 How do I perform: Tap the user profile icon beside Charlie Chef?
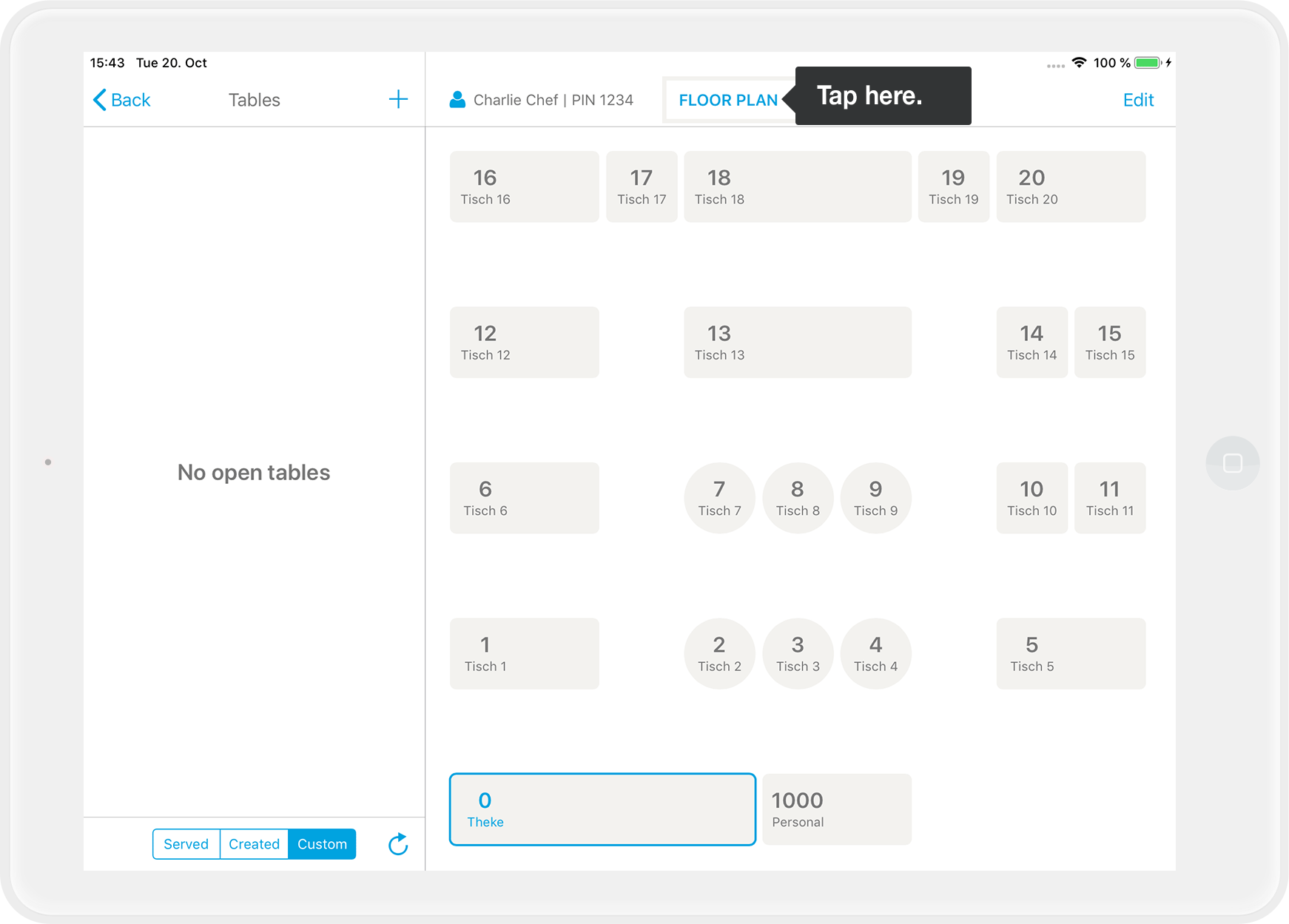[458, 99]
